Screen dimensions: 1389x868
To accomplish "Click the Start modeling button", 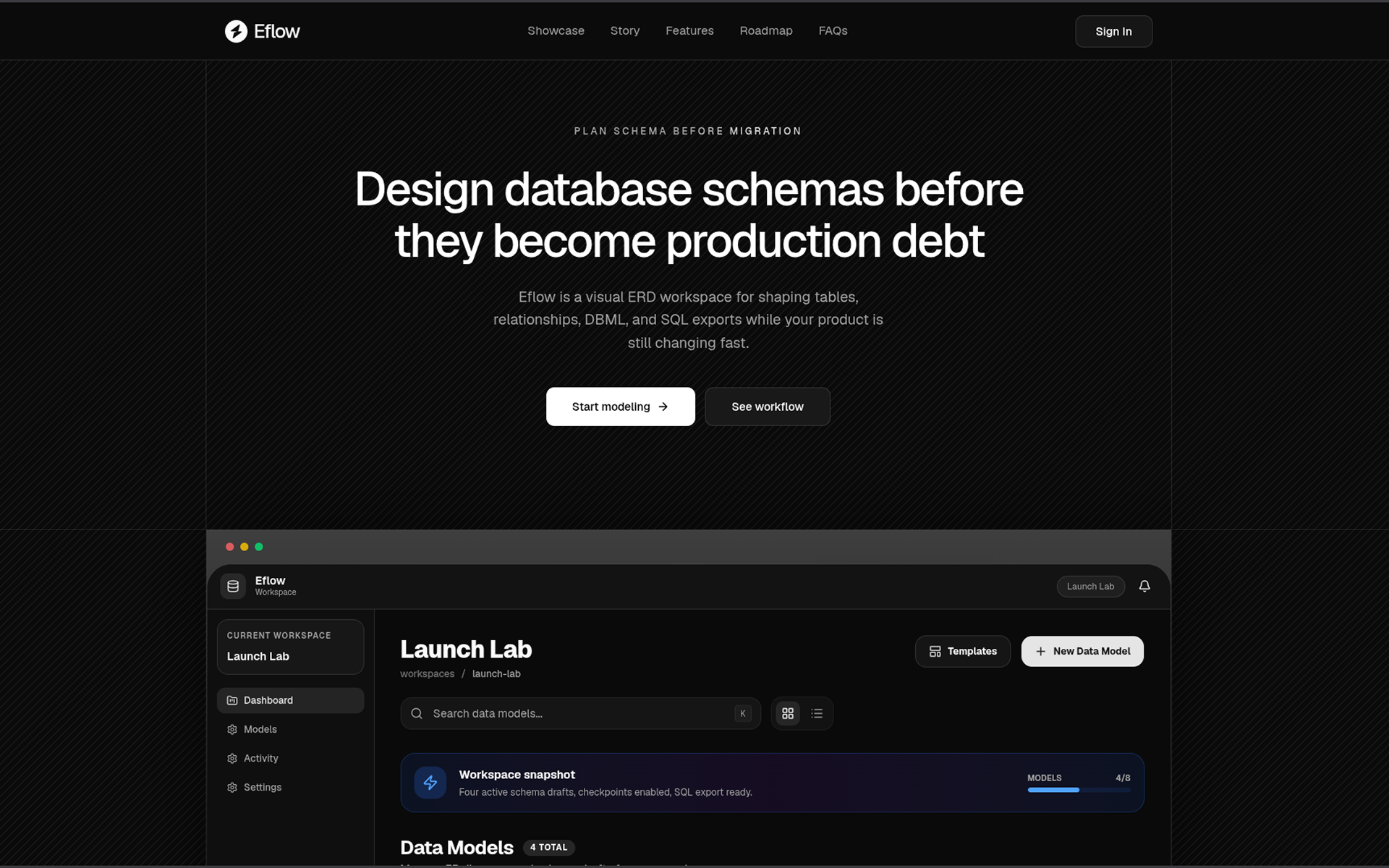I will click(620, 407).
